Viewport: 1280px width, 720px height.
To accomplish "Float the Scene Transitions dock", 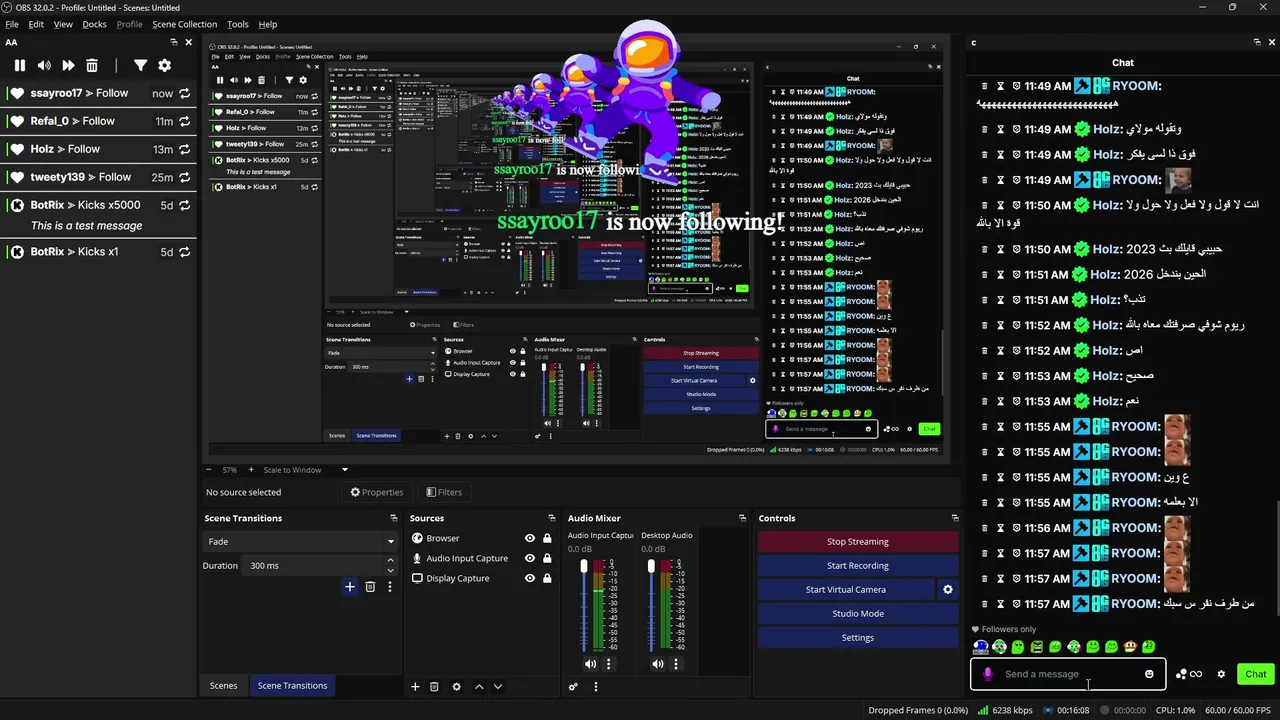I will (393, 518).
